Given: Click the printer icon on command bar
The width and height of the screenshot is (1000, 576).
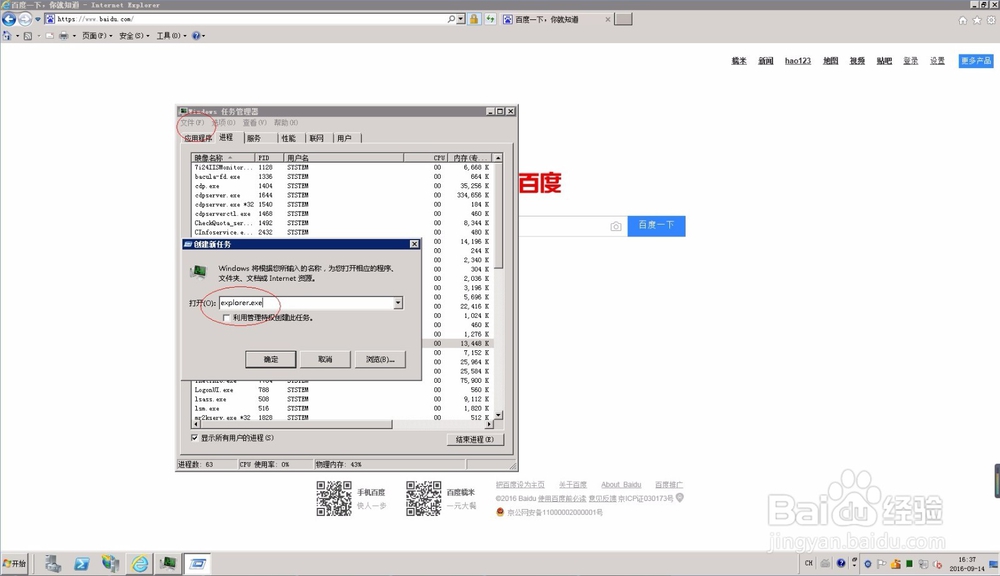Looking at the screenshot, I should click(x=63, y=36).
